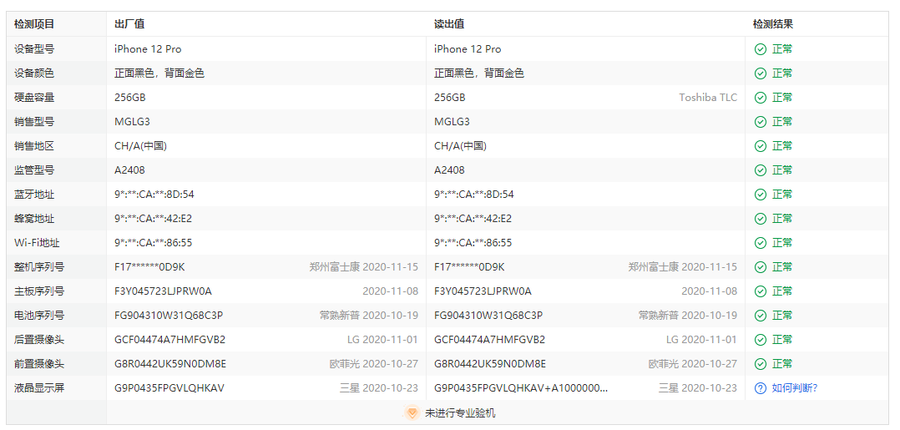Viewport: 900px width, 430px height.
Task: Click the green check icon in 销售型号 row
Action: coord(760,122)
